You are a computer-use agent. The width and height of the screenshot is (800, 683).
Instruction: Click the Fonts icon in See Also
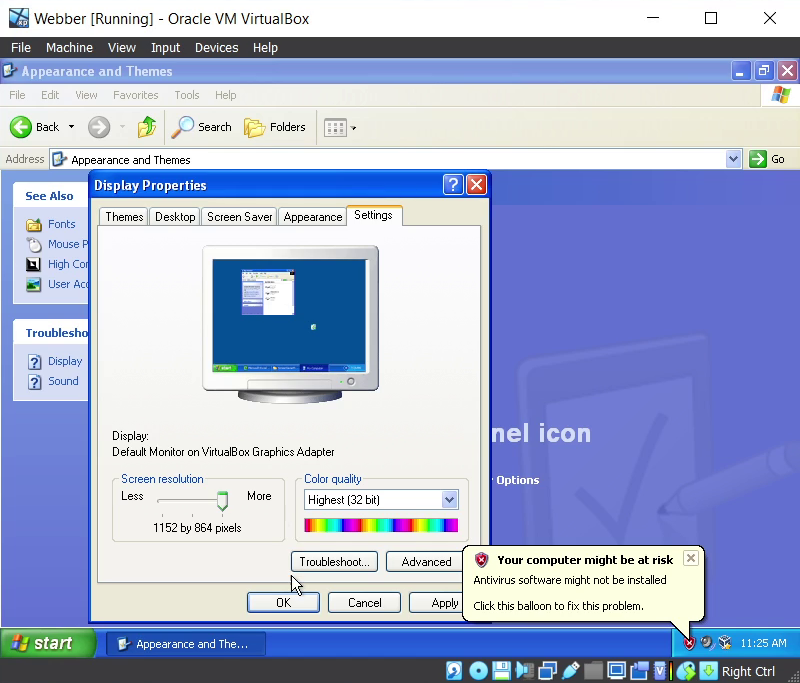click(x=34, y=224)
